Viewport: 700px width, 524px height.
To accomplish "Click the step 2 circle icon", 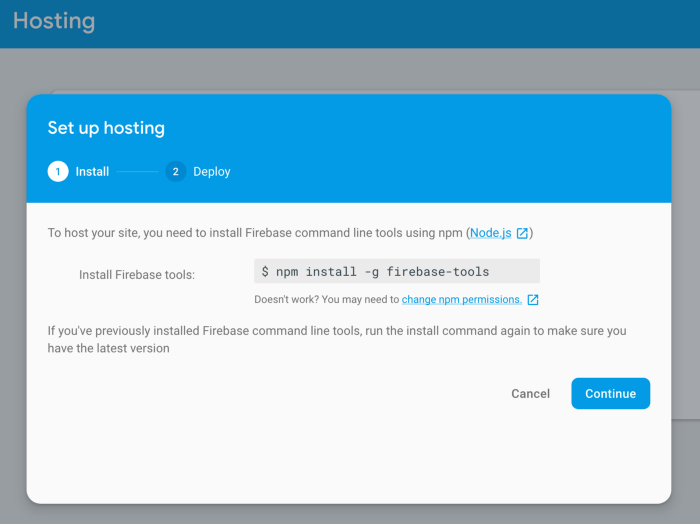I will click(x=175, y=171).
